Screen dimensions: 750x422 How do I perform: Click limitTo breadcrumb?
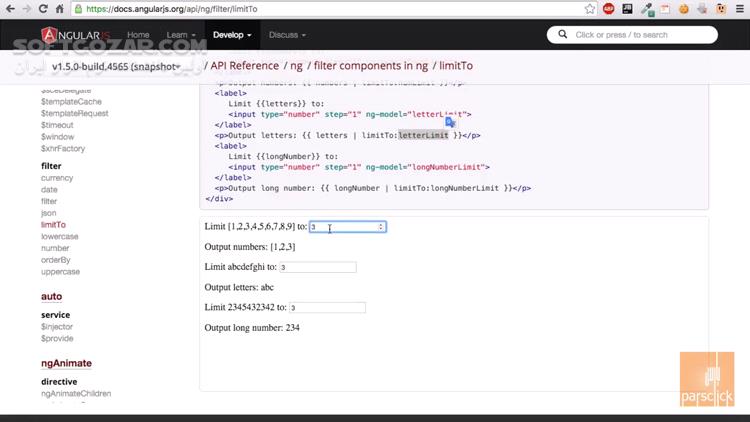coord(456,66)
